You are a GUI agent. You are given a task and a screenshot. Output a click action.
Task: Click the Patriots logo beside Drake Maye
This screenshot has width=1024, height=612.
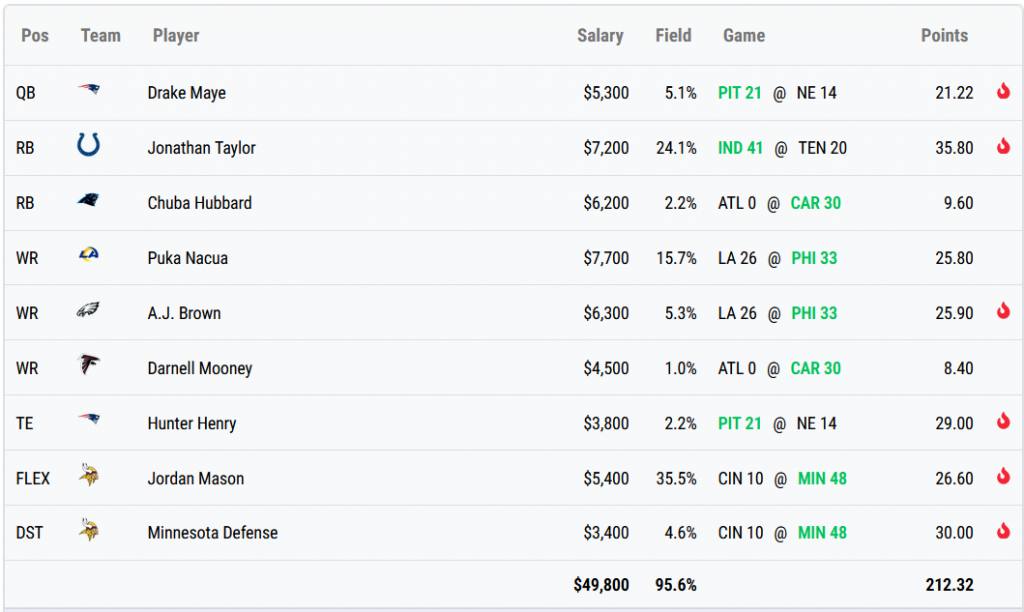[89, 92]
